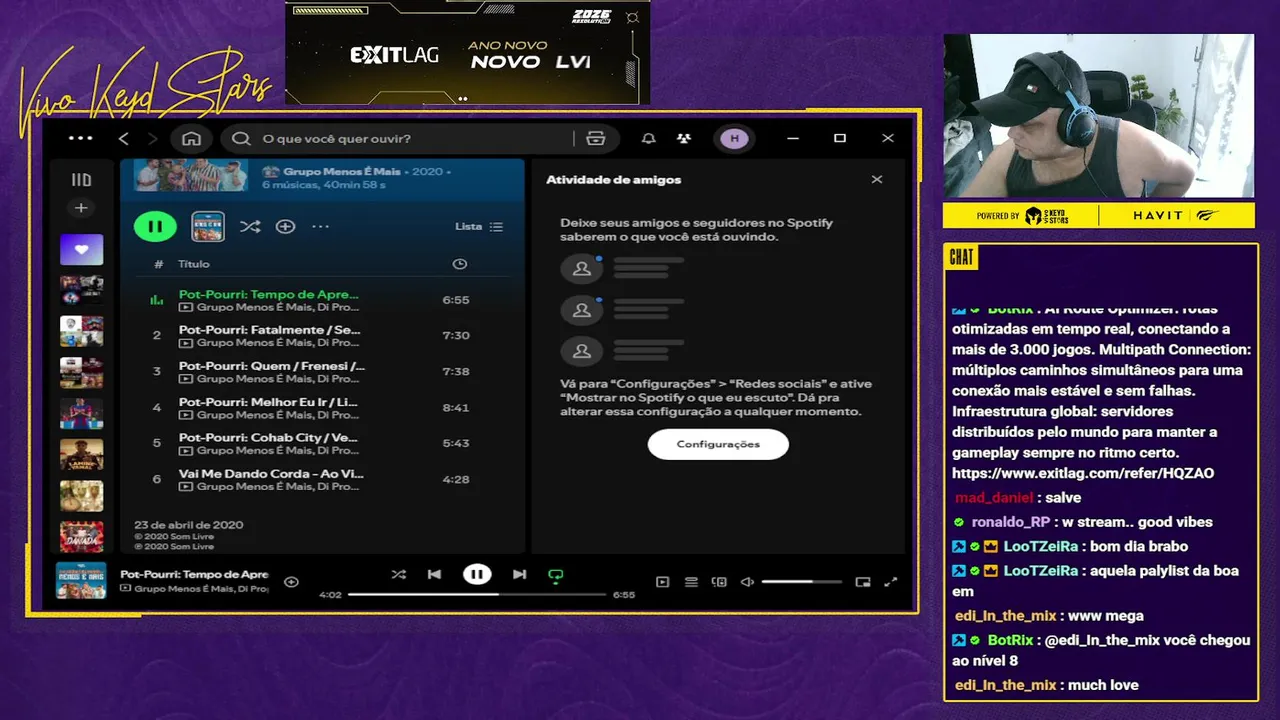Close the 'Atividade de amigos' panel
This screenshot has height=720, width=1280.
click(877, 180)
